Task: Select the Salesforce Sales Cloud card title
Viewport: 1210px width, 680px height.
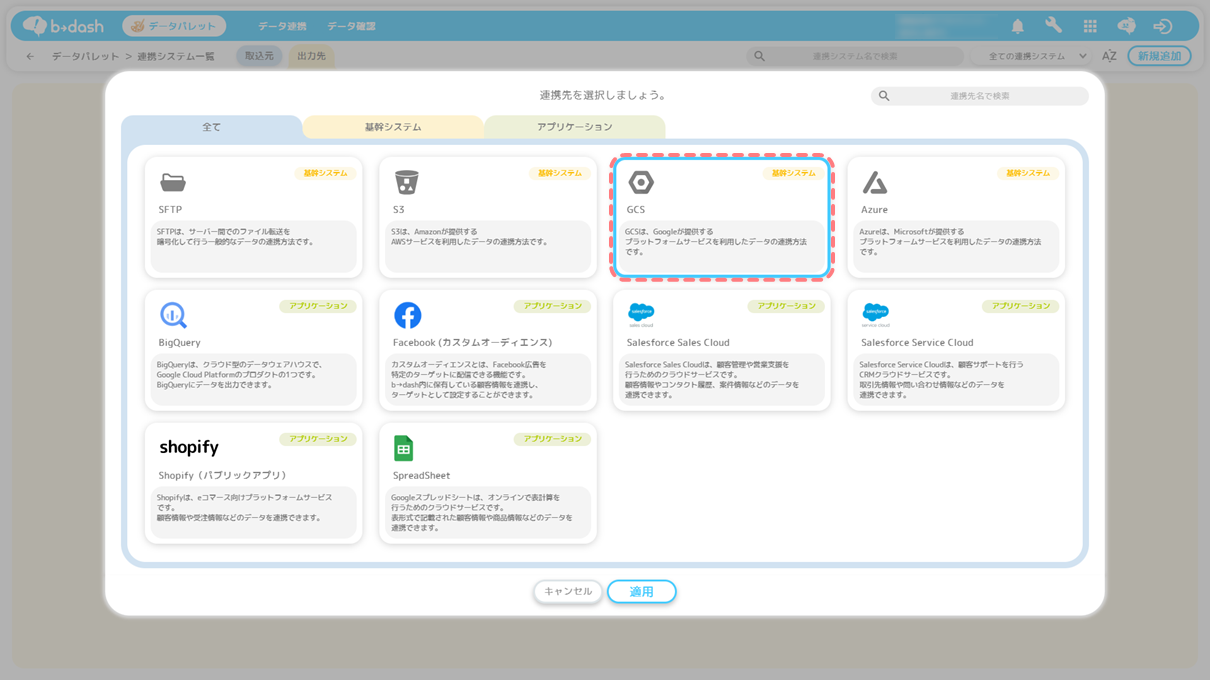Action: tap(678, 342)
